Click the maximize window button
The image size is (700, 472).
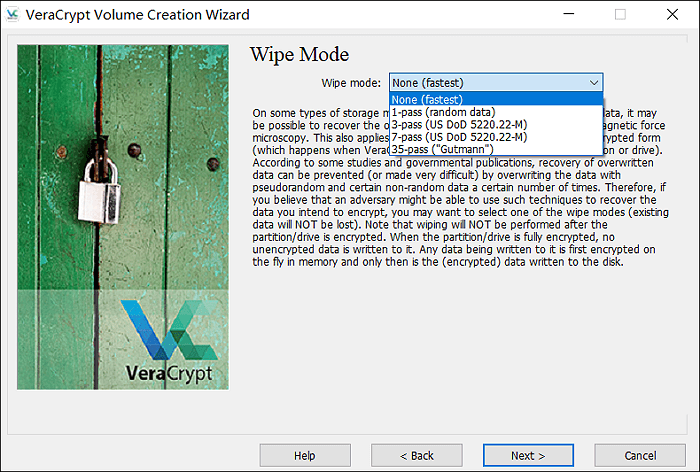tap(620, 15)
